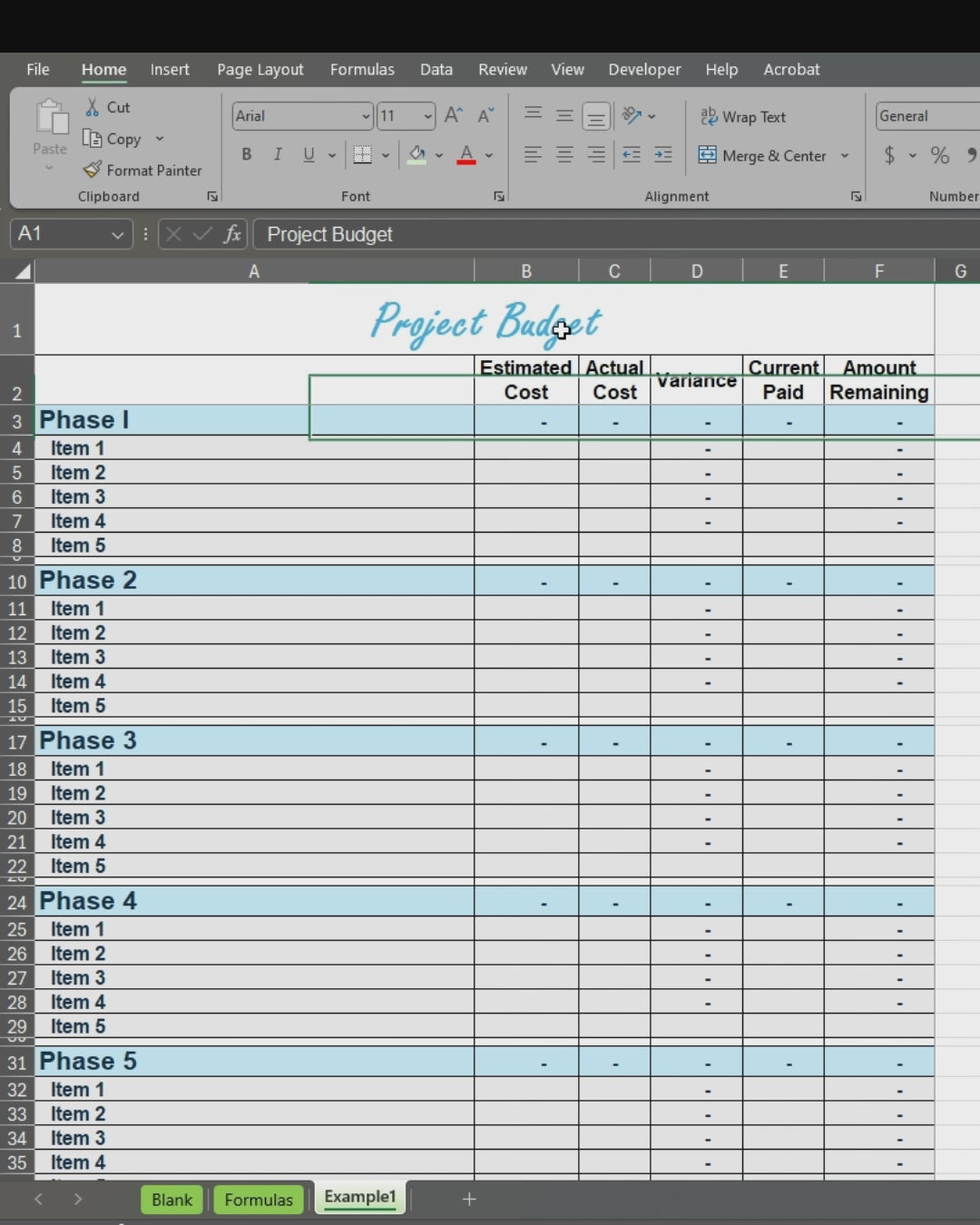
Task: Click the Percent Style icon
Action: (940, 156)
